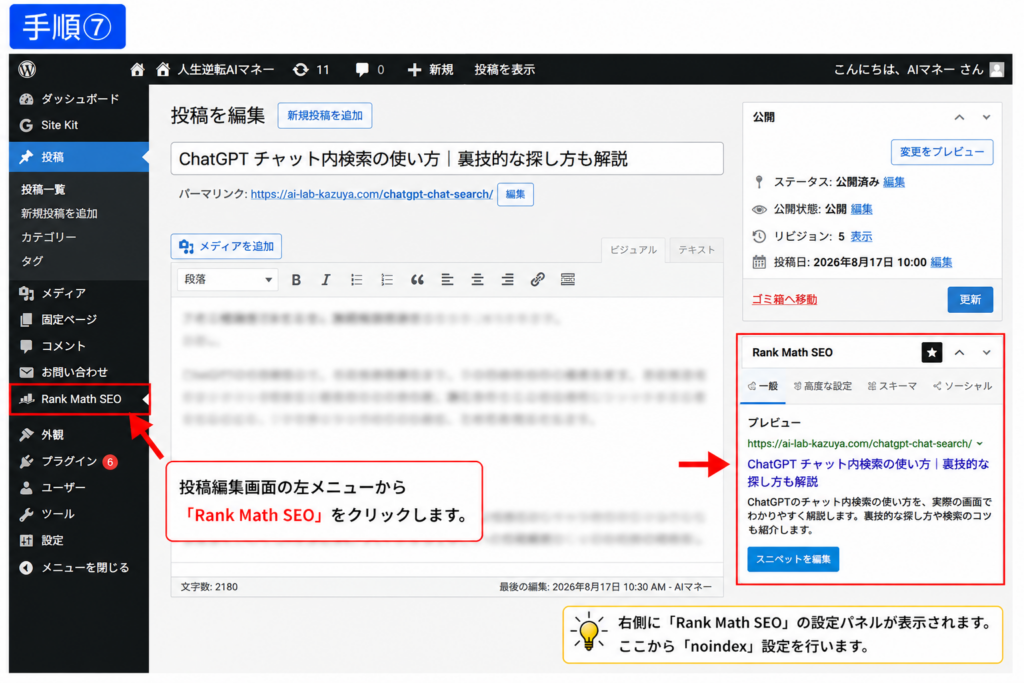The height and width of the screenshot is (683, 1024).
Task: Go to 投稿一覧 submenu
Action: (43, 189)
